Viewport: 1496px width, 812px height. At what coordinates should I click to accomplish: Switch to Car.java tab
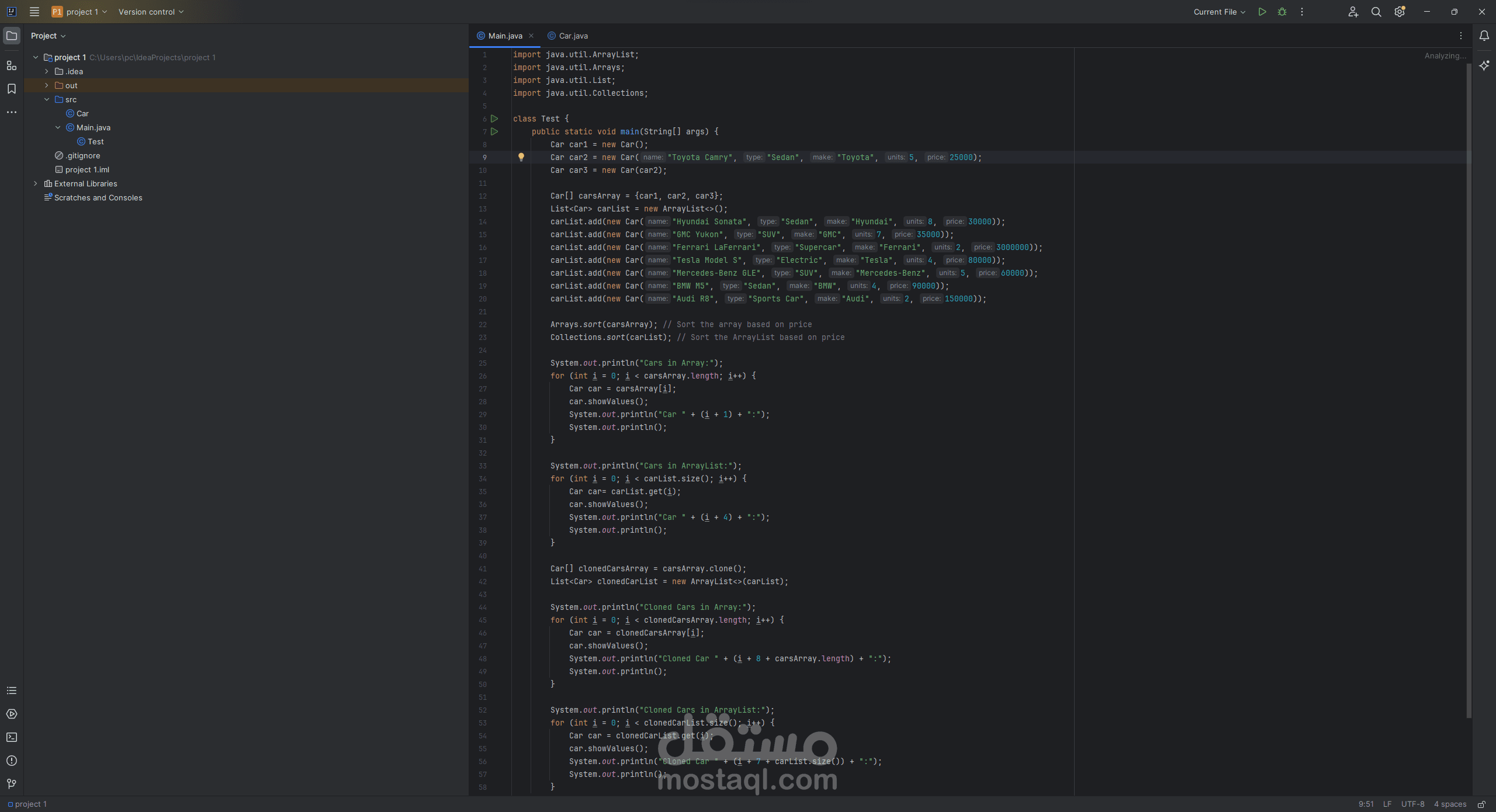(x=567, y=36)
